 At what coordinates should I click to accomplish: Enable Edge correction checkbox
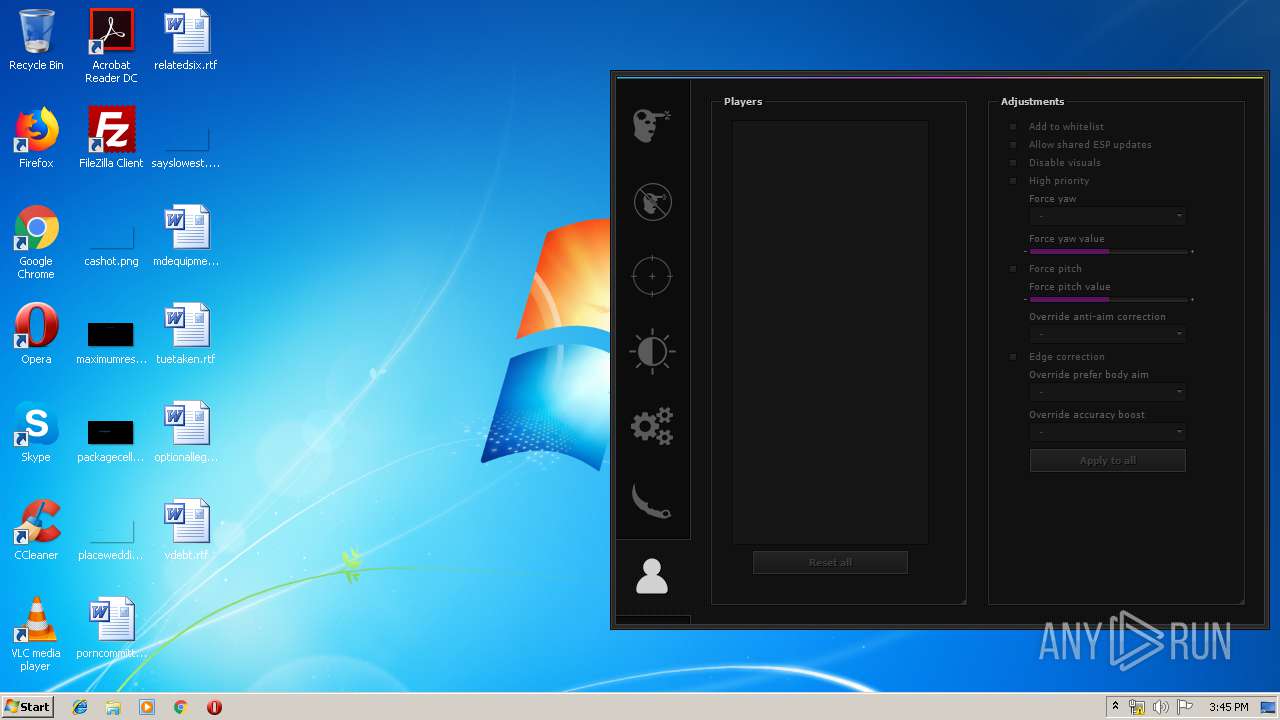coord(1013,357)
